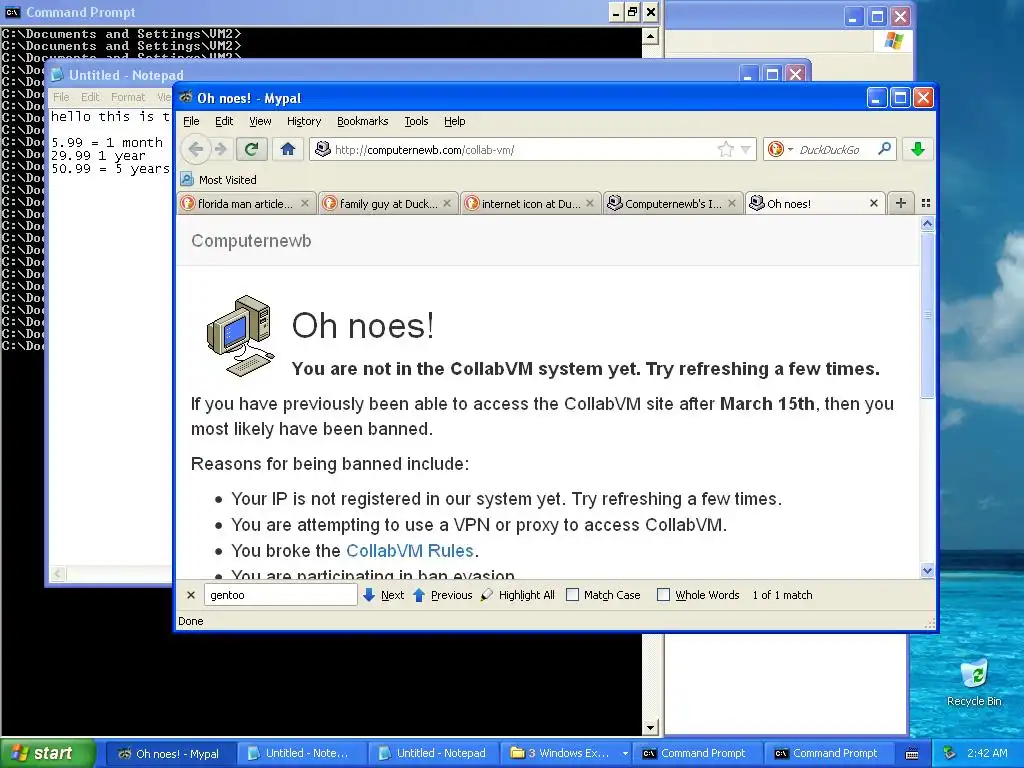Open the Edit menu in Mypal

click(224, 121)
